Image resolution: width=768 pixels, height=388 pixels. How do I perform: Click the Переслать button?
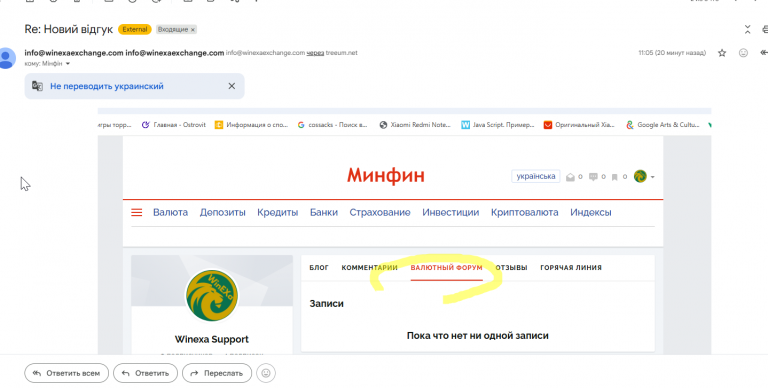click(217, 373)
